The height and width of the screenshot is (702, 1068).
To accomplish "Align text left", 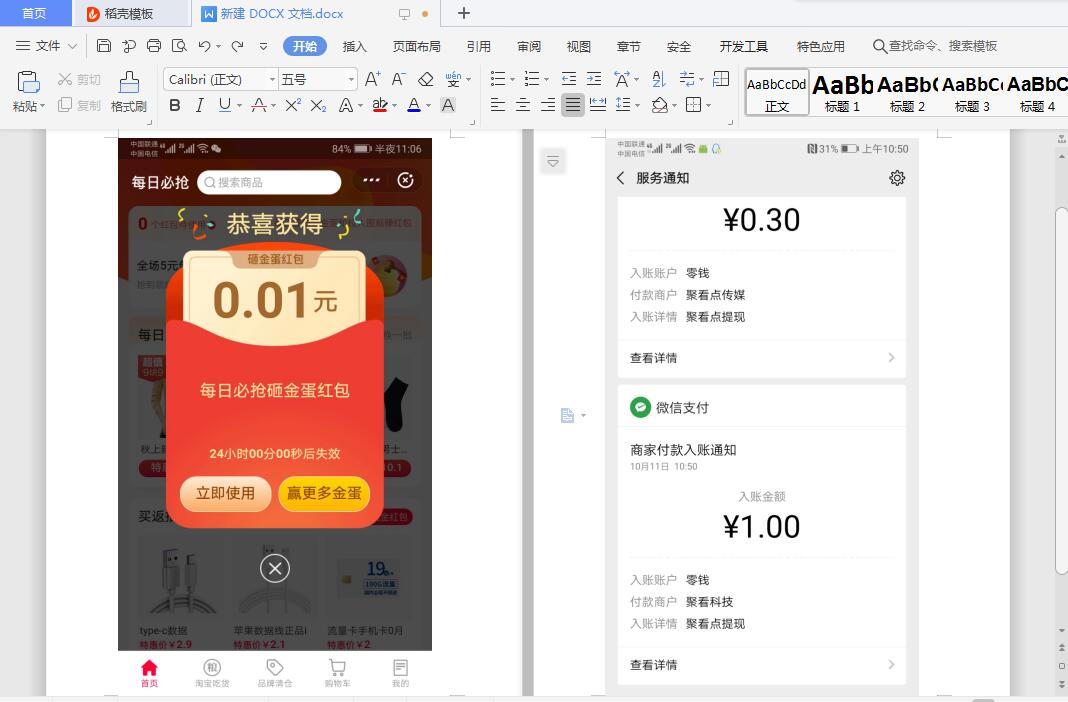I will (x=498, y=105).
